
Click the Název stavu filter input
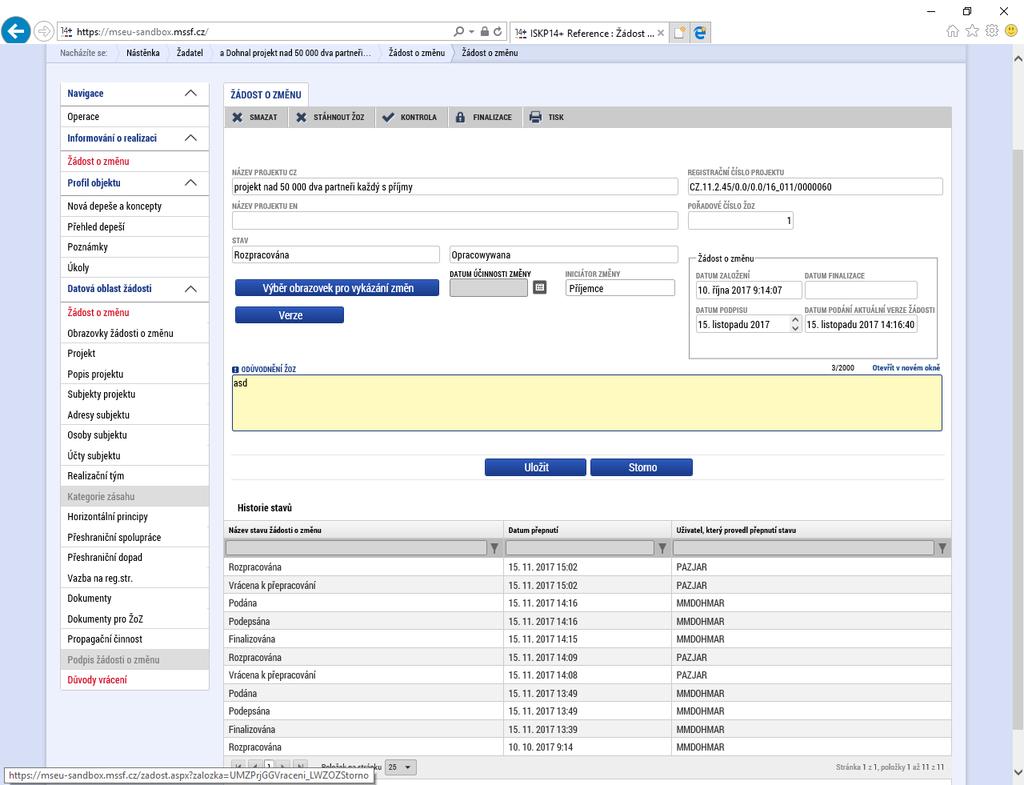click(x=356, y=548)
